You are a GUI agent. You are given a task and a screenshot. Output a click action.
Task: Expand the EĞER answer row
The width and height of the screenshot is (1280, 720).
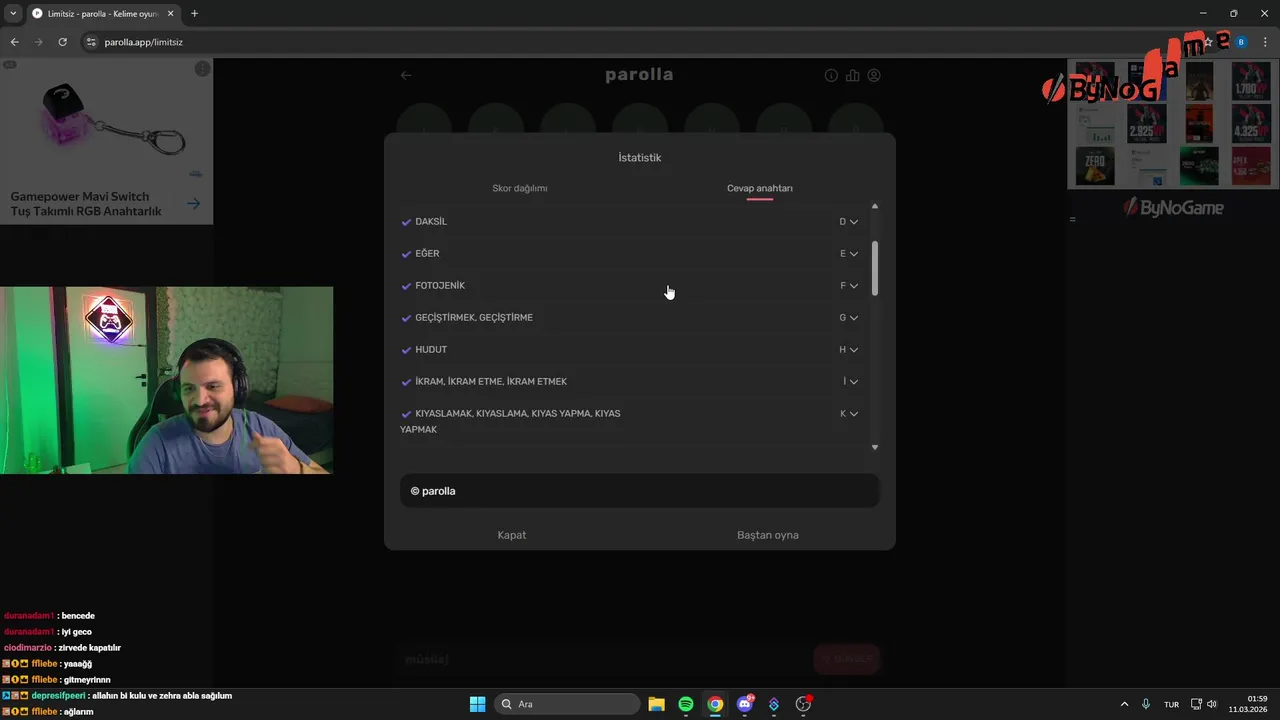coord(853,254)
